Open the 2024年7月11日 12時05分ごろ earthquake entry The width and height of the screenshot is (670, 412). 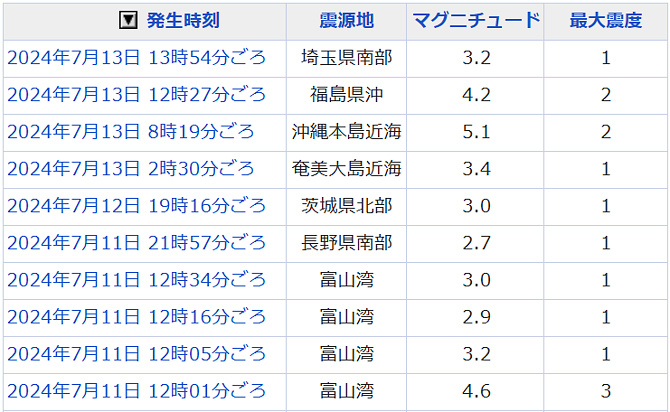coord(137,354)
